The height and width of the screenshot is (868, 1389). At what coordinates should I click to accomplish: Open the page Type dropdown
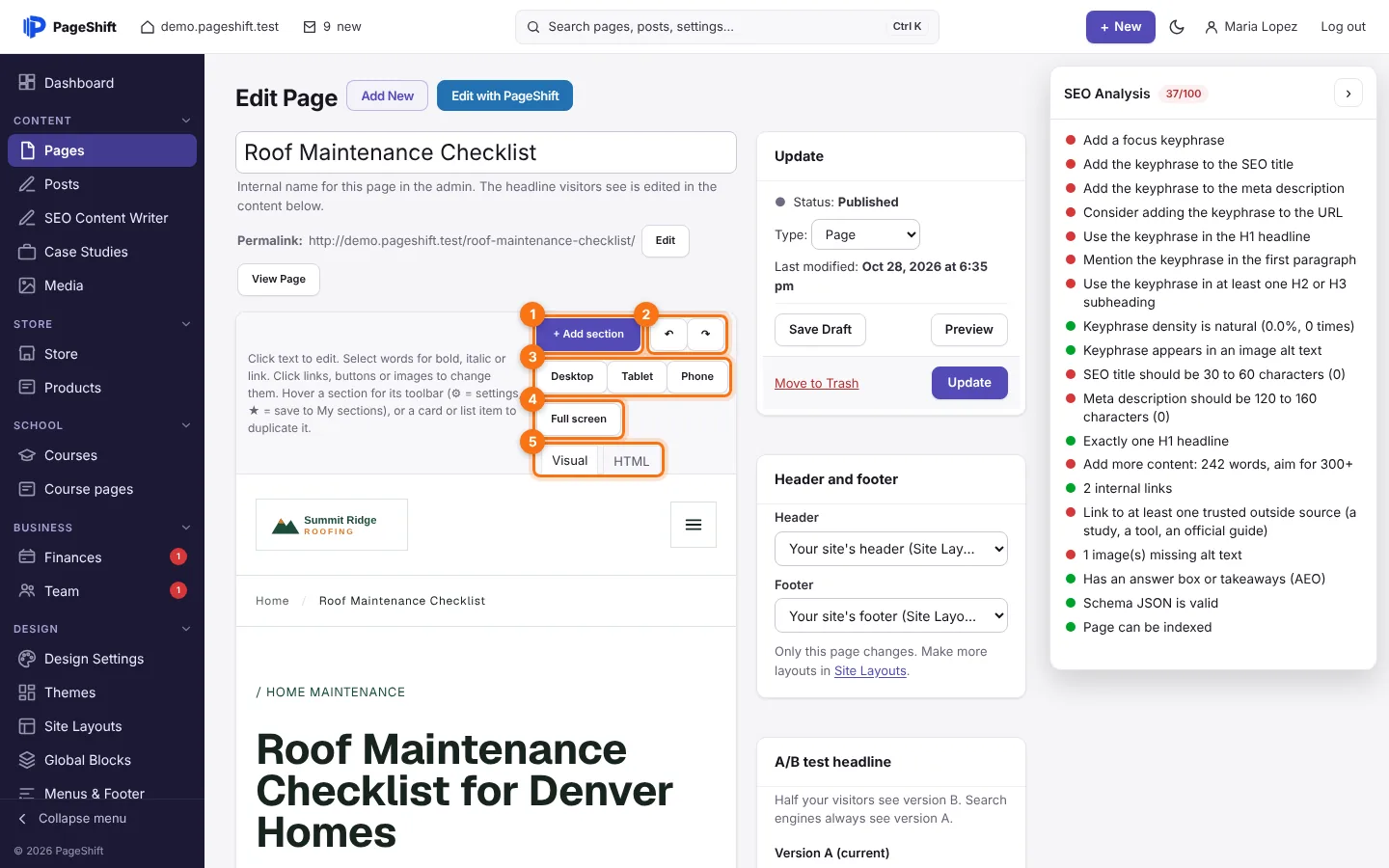pyautogui.click(x=866, y=234)
